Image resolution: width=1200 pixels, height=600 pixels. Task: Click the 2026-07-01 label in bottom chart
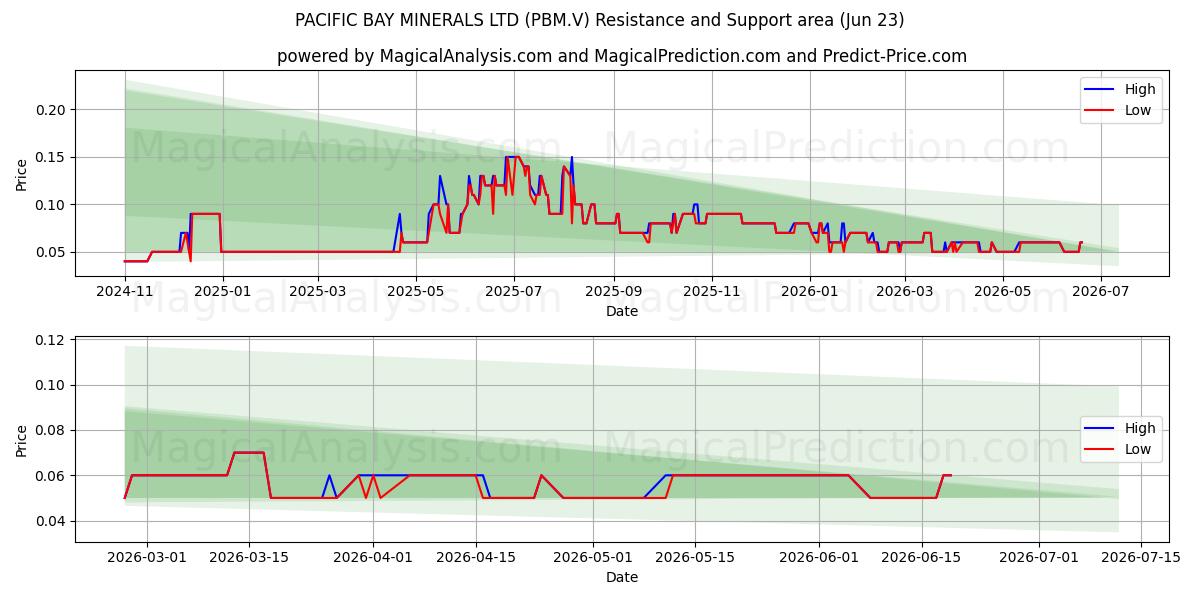pyautogui.click(x=1038, y=557)
